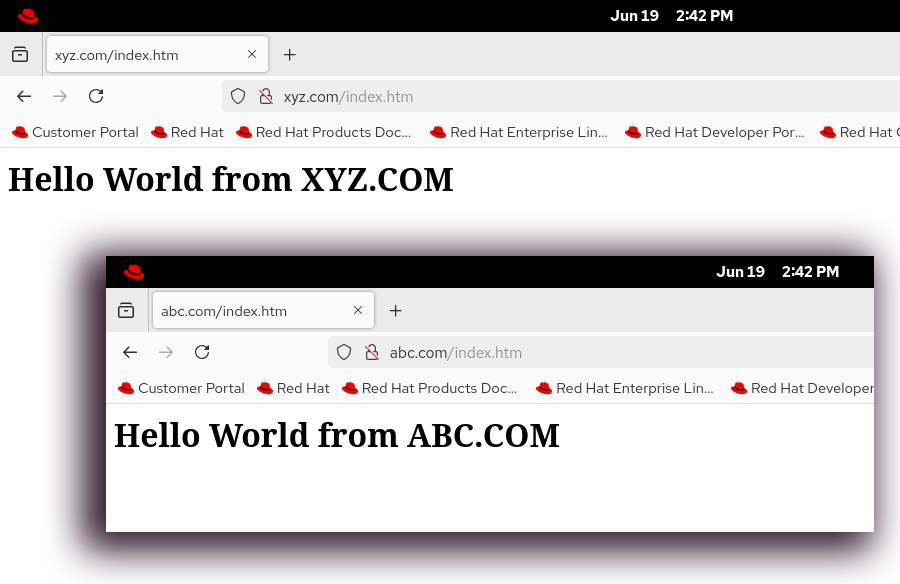Go back in the abc.com window
The width and height of the screenshot is (900, 584).
click(x=130, y=352)
